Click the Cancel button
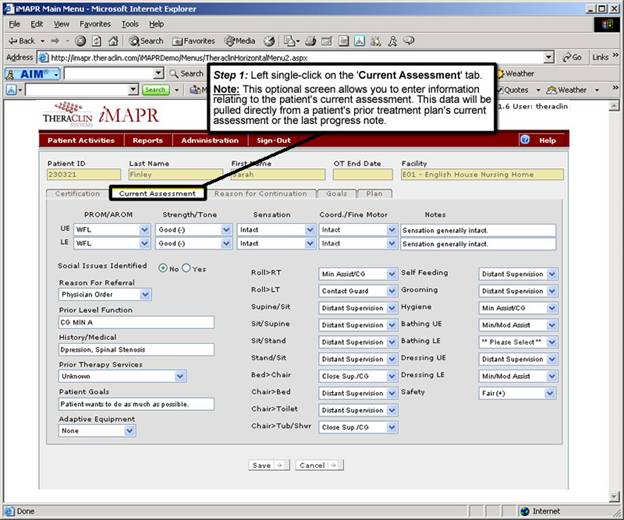The image size is (624, 520). [317, 465]
